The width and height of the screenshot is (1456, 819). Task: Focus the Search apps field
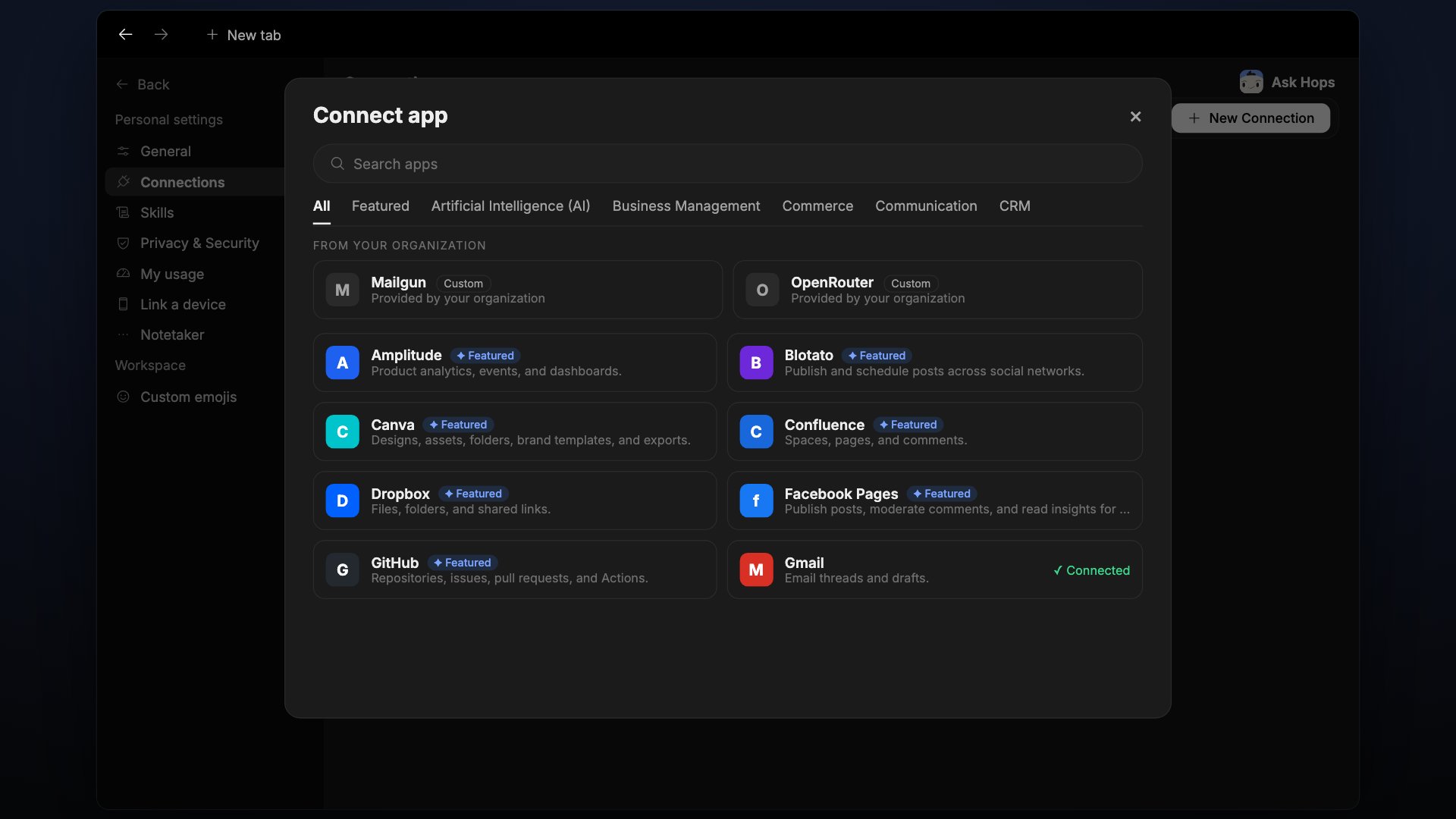click(x=727, y=164)
